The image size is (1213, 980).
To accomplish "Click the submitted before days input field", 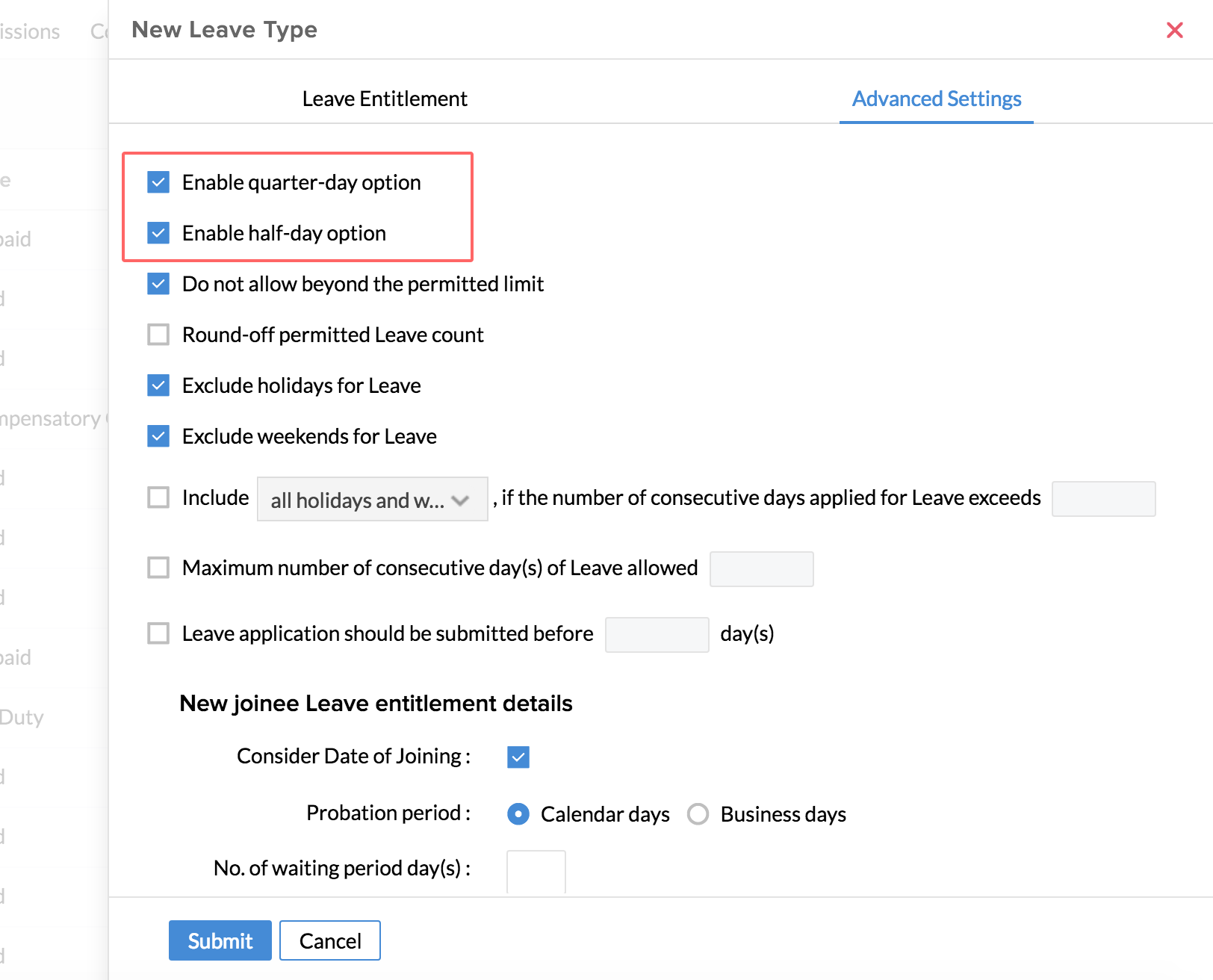I will (x=656, y=635).
